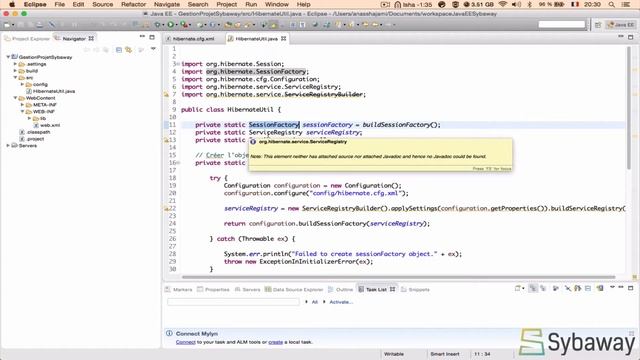Image resolution: width=640 pixels, height=360 pixels.
Task: Click the Navigator Back arrow icon
Action: [x=87, y=49]
